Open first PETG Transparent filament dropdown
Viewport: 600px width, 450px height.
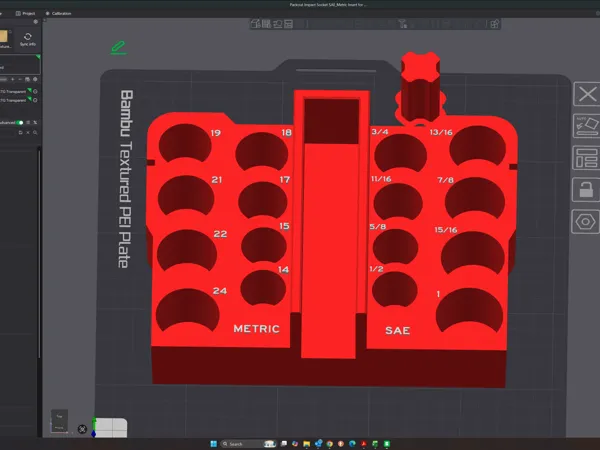tap(15, 91)
